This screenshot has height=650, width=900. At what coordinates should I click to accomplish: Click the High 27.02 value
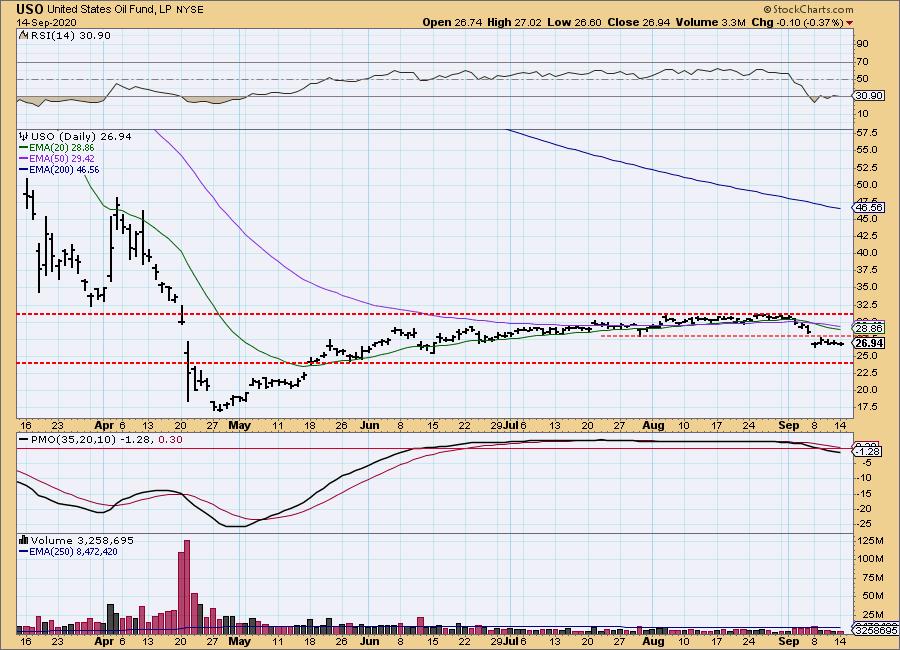click(514, 22)
